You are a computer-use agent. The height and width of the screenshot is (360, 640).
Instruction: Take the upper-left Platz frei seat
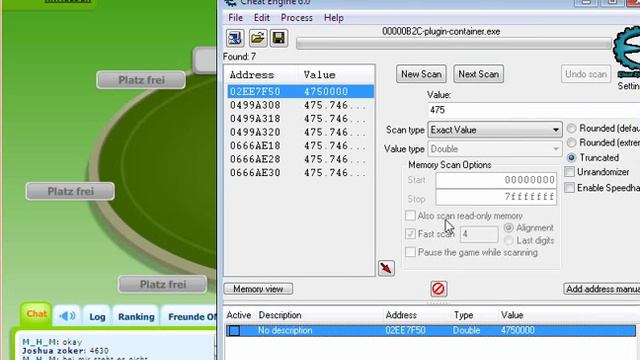[x=141, y=80]
